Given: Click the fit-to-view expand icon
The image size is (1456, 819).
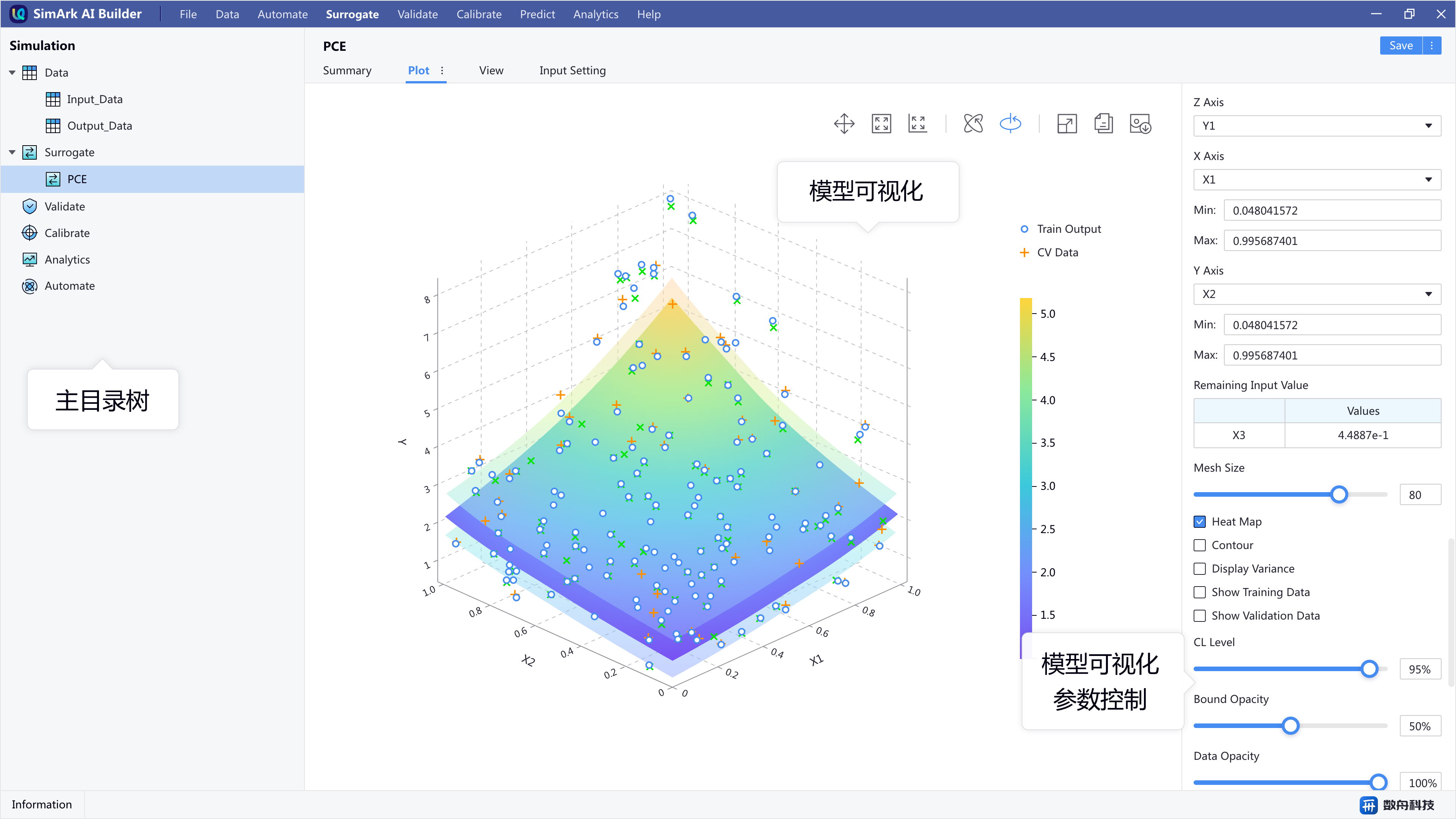Looking at the screenshot, I should point(881,124).
